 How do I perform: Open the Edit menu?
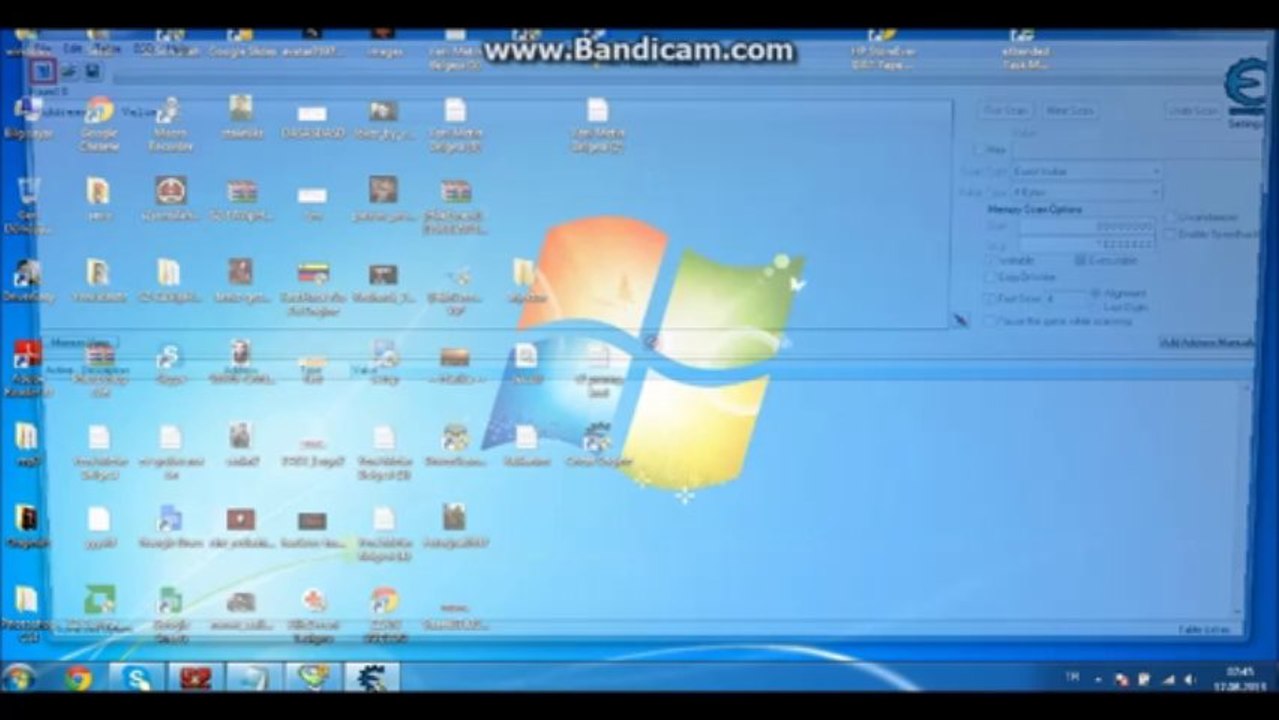click(73, 48)
